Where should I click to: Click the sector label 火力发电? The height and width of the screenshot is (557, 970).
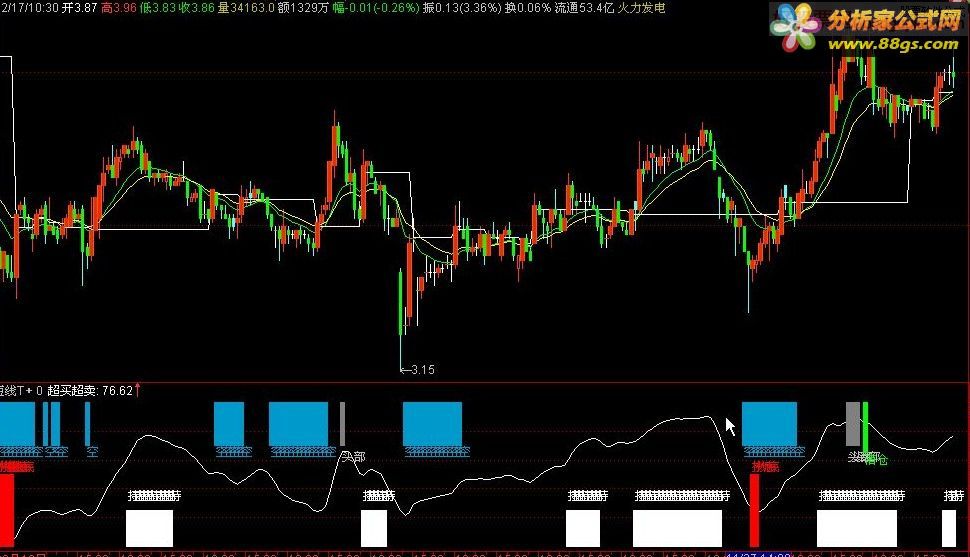coord(642,8)
